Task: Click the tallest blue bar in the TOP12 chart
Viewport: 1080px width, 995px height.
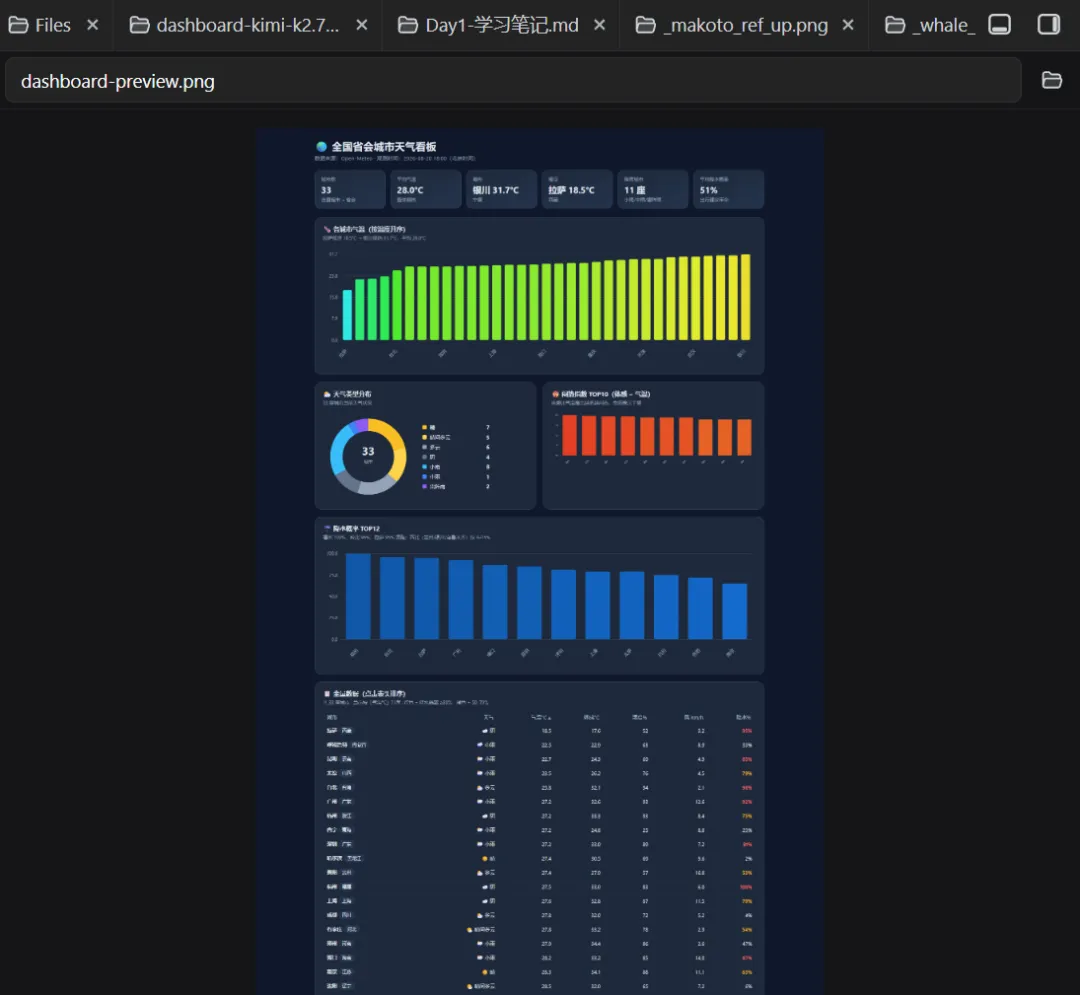Action: click(x=358, y=596)
